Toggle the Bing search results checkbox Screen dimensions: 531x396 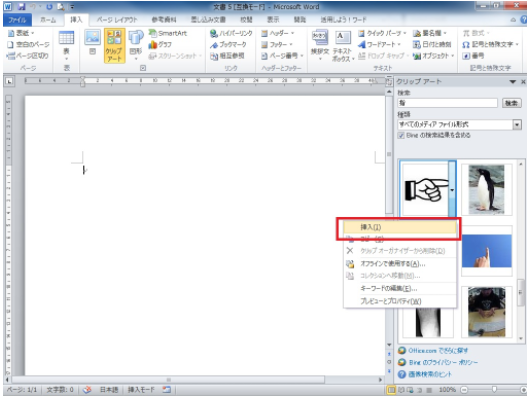tap(401, 136)
